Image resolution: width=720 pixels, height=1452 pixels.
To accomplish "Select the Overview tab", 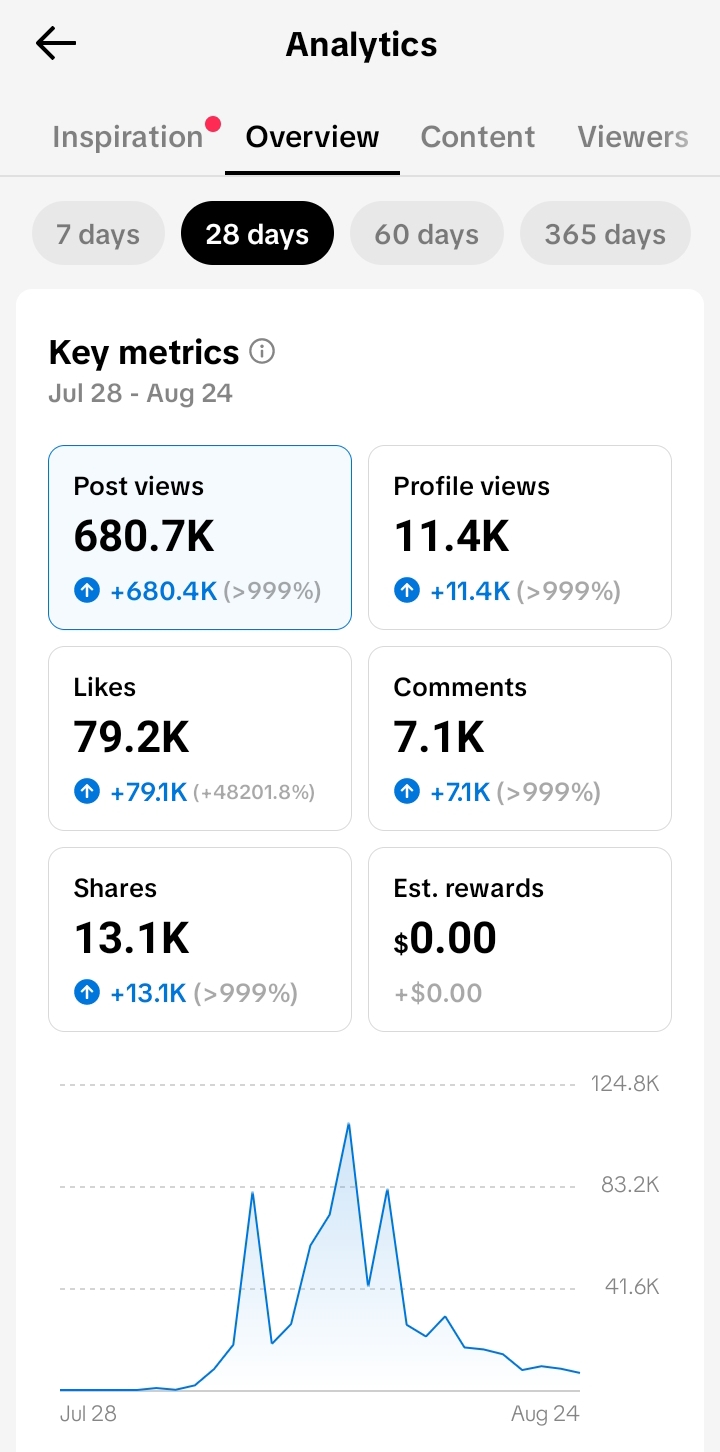I will coord(312,137).
